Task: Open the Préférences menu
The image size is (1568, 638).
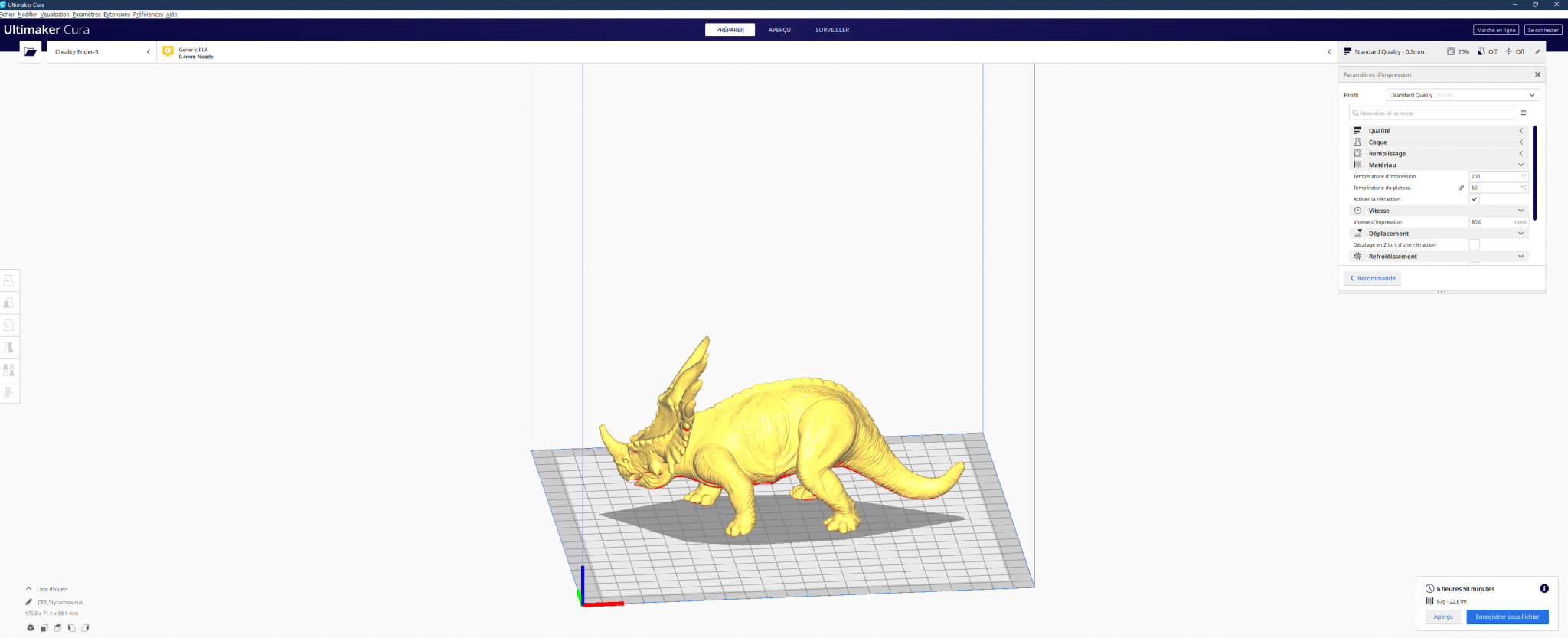Action: pyautogui.click(x=148, y=15)
